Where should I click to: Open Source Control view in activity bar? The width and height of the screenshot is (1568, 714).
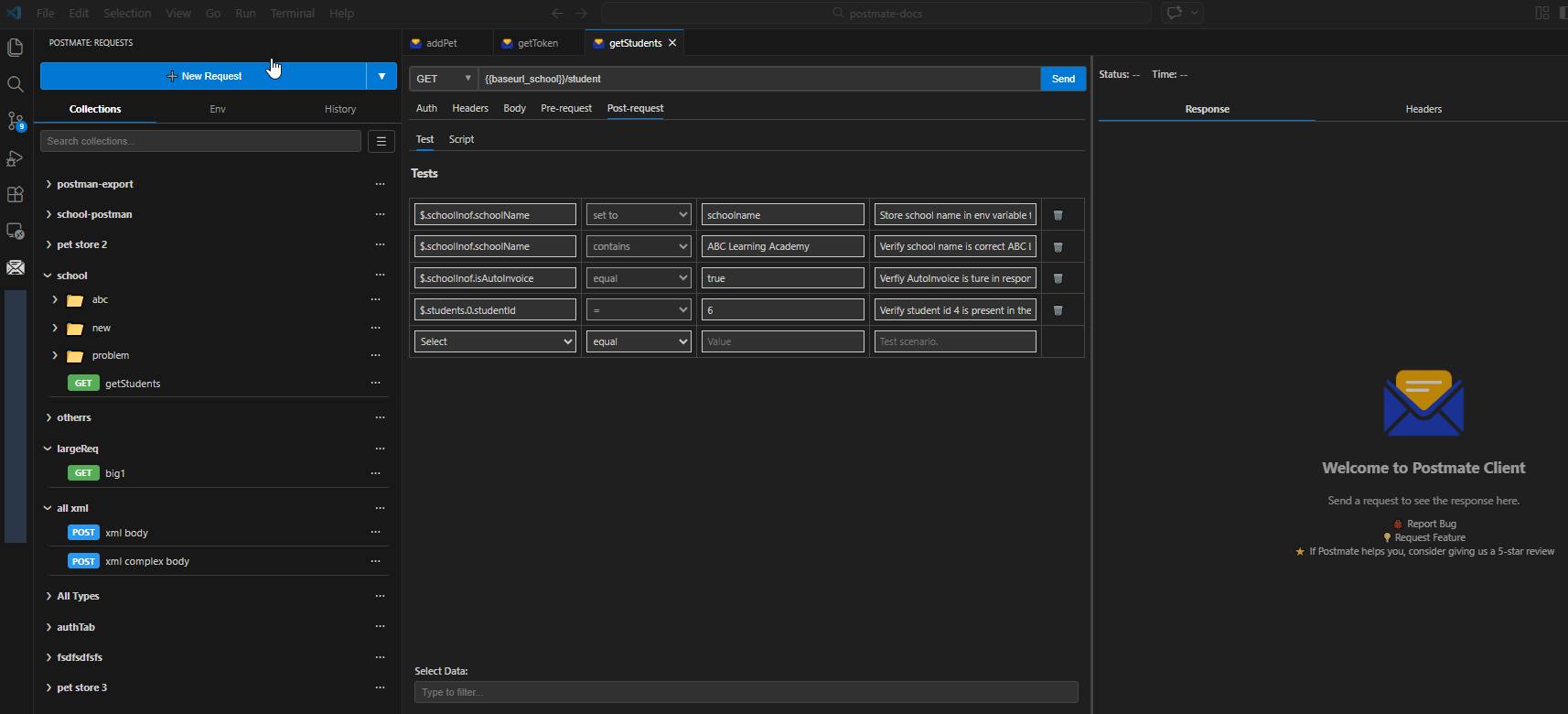16,121
